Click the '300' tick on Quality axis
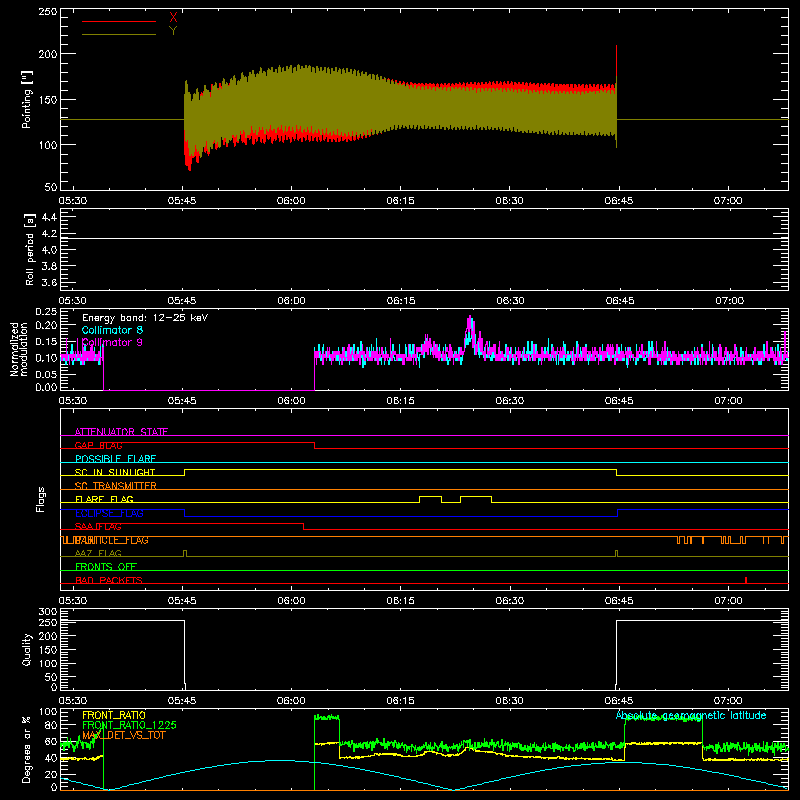Image resolution: width=800 pixels, height=800 pixels. point(48,612)
